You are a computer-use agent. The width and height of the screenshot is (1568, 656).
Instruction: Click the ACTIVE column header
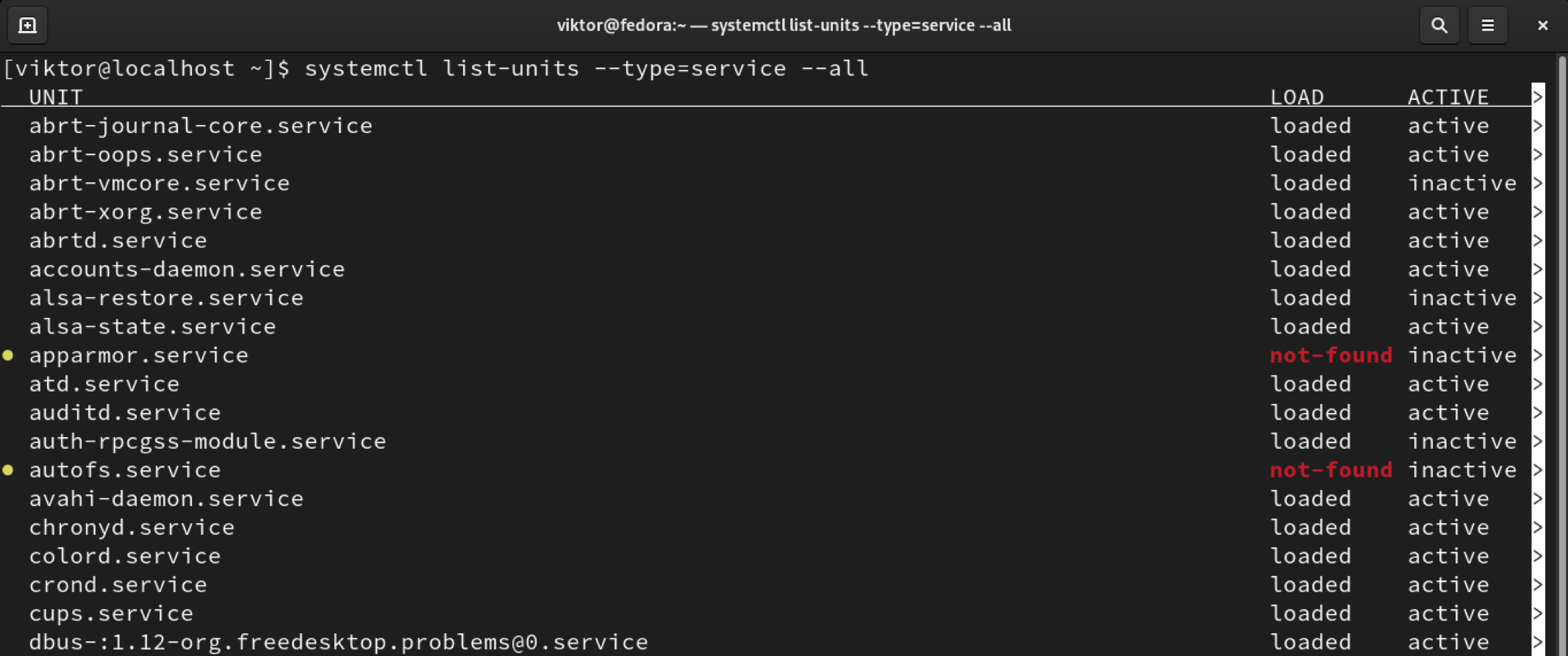[1447, 97]
